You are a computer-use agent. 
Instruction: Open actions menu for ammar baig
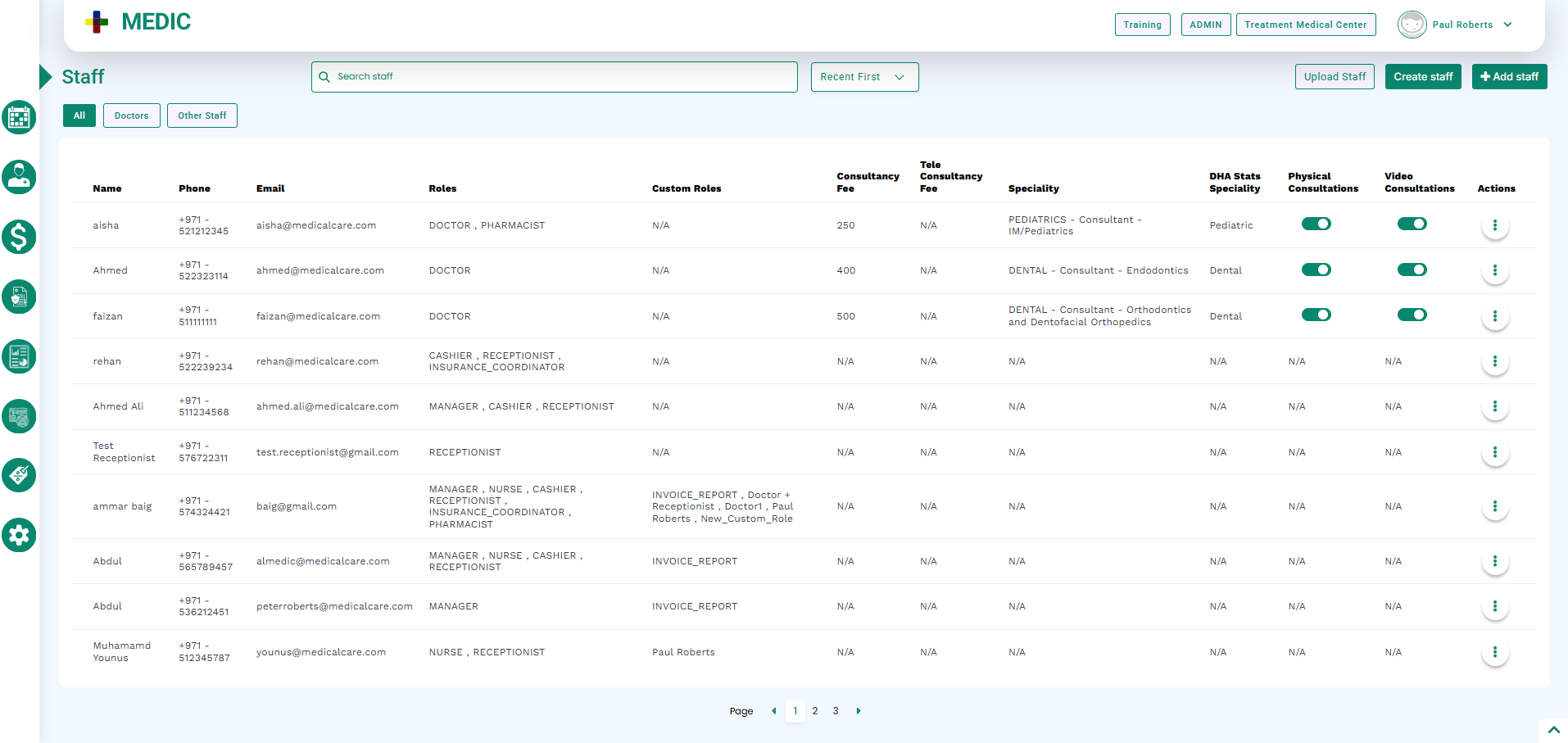point(1495,506)
